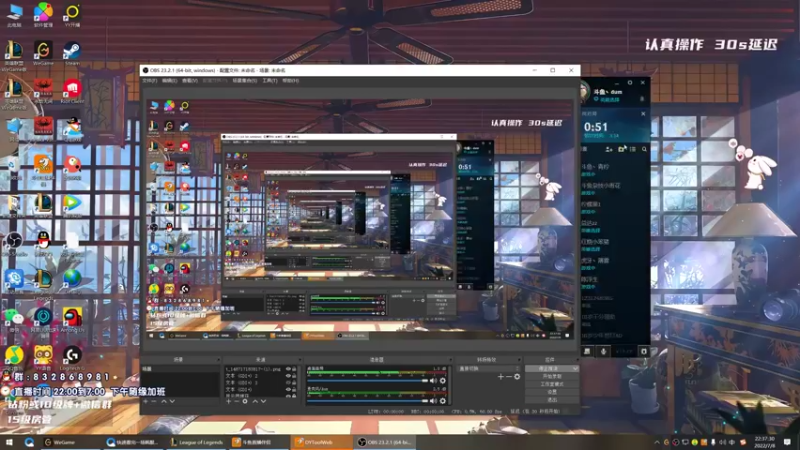
Task: Close the 0:51 timer banner in the friends panel
Action: (643, 114)
